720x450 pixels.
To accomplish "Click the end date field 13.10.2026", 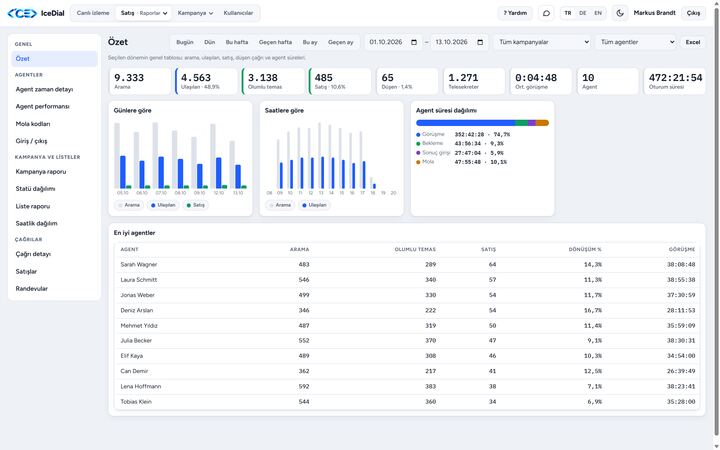I will click(460, 42).
